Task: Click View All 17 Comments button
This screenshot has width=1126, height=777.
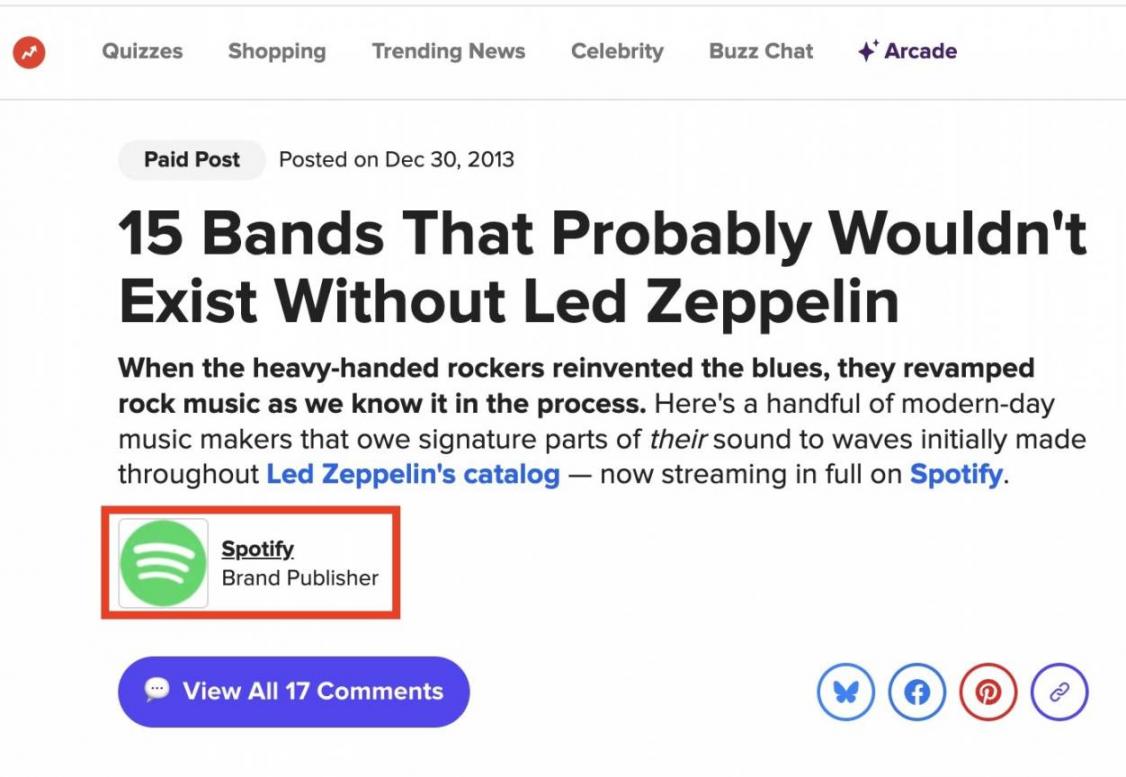Action: click(294, 691)
